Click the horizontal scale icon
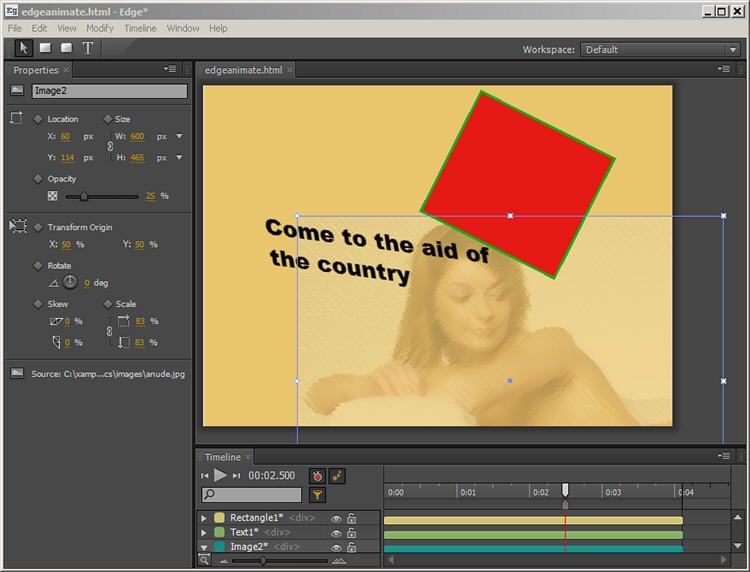 pyautogui.click(x=124, y=321)
